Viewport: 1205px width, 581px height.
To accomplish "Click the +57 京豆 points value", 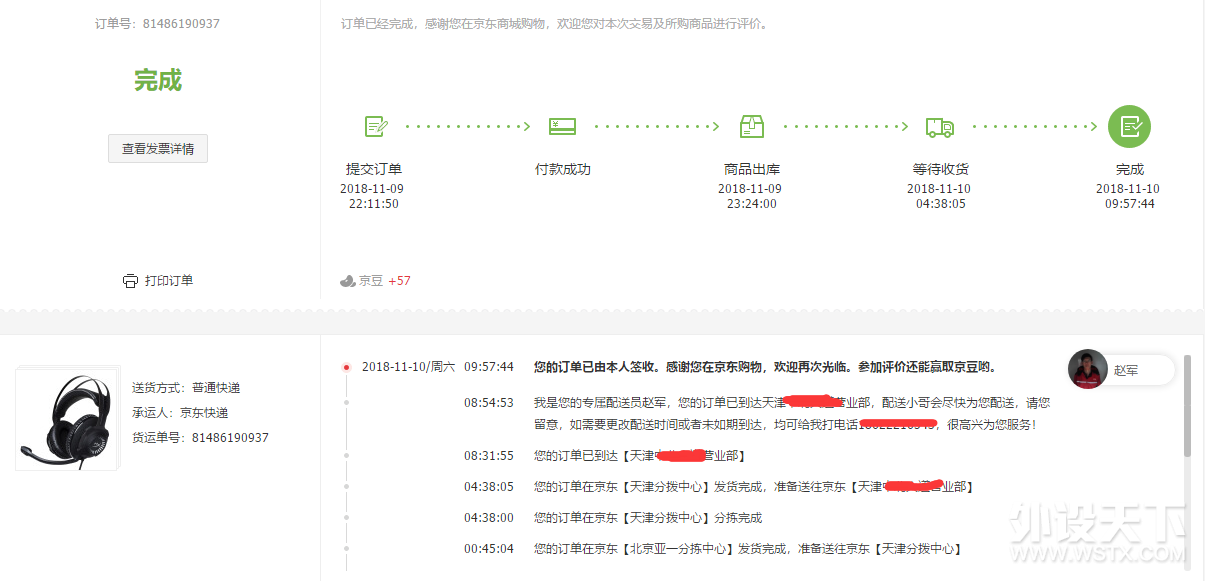I will click(x=399, y=281).
